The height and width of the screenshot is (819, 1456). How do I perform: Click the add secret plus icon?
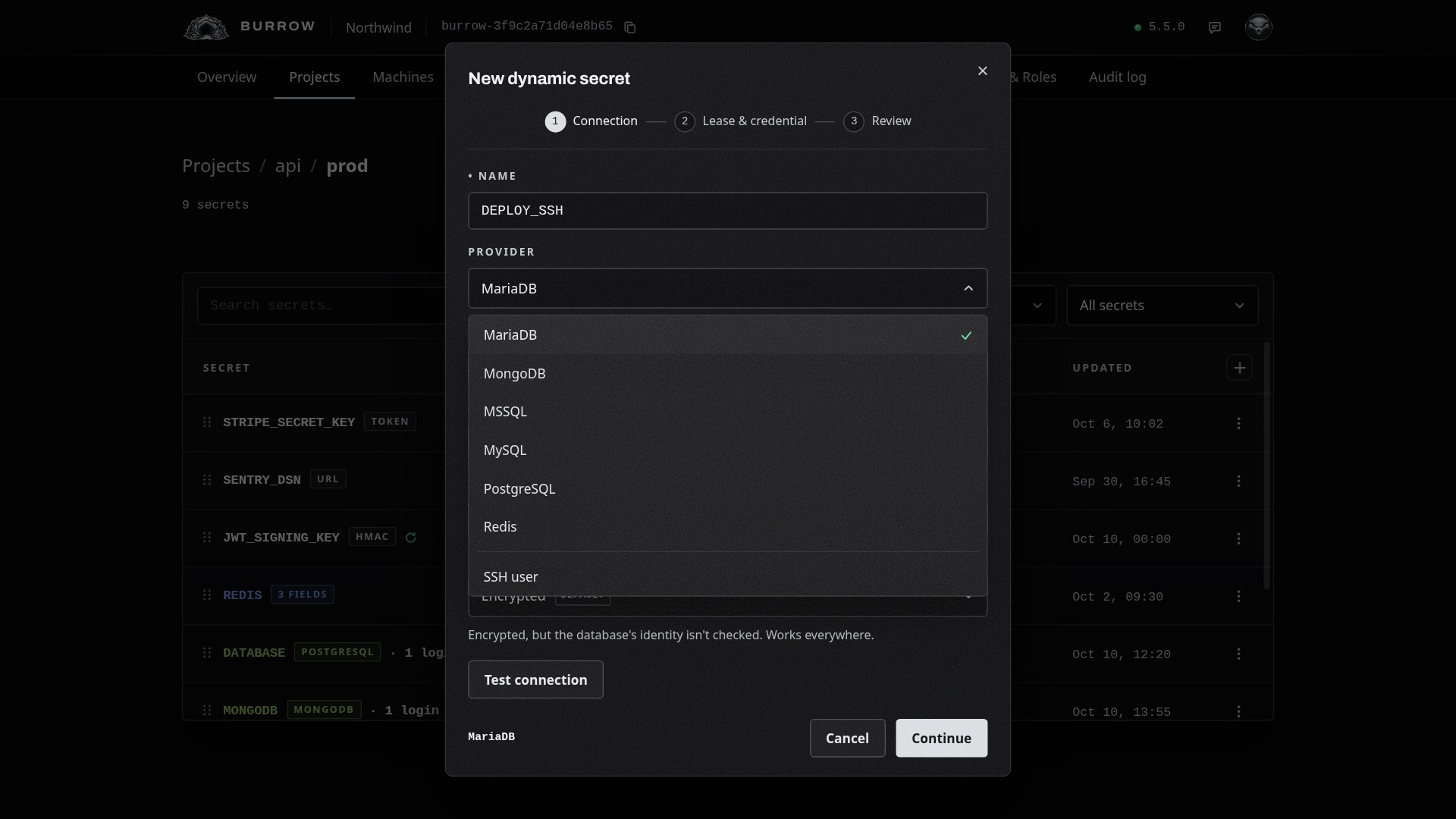coord(1239,368)
